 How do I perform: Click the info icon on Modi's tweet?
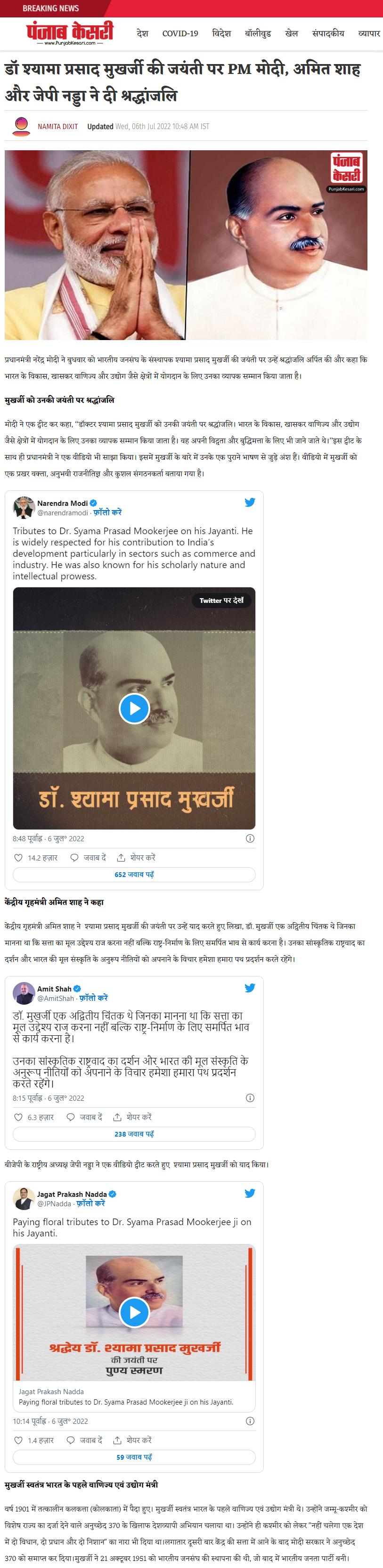[250, 838]
